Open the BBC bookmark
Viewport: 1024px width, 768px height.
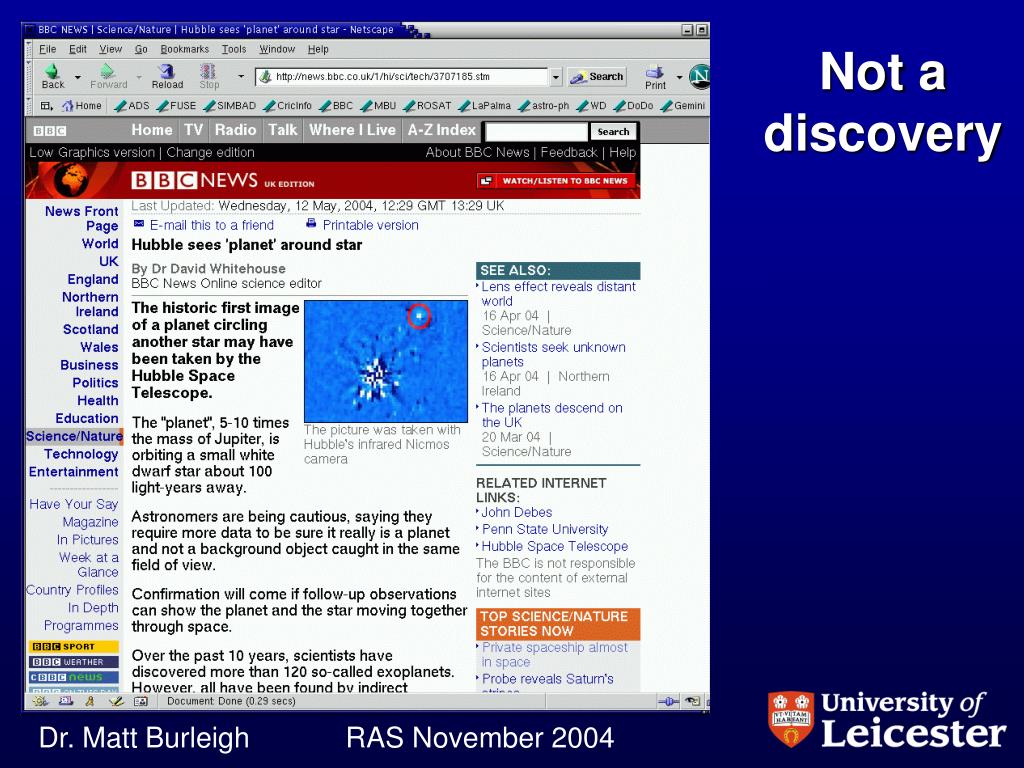click(x=336, y=106)
